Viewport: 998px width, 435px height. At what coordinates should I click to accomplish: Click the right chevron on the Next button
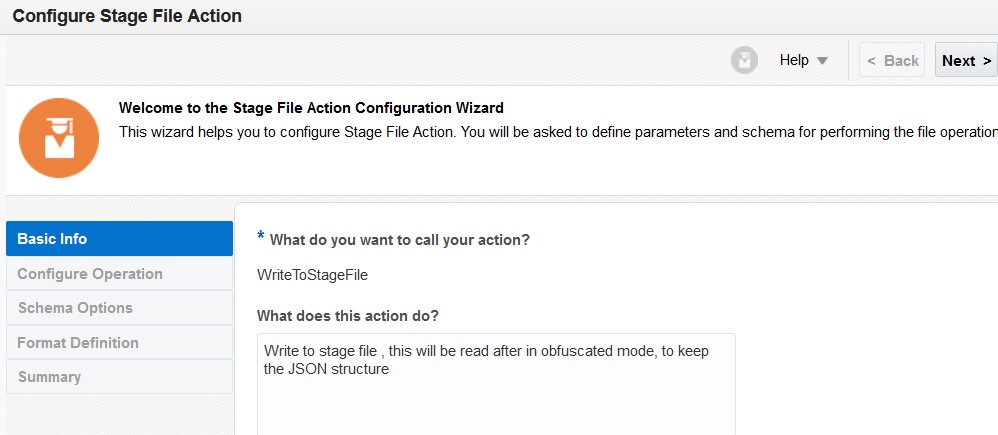(987, 61)
